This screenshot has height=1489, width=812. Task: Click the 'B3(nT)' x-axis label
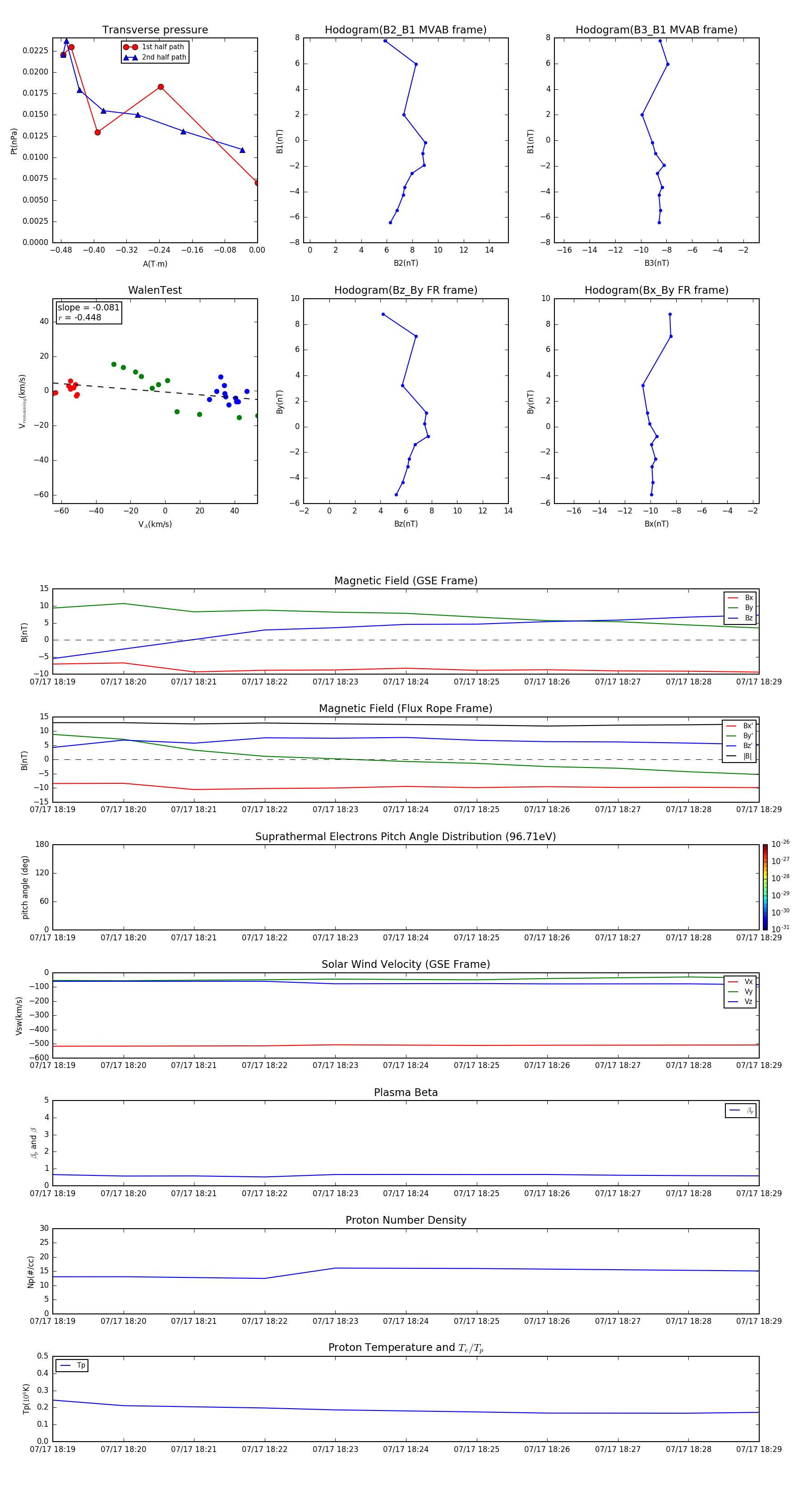point(656,263)
